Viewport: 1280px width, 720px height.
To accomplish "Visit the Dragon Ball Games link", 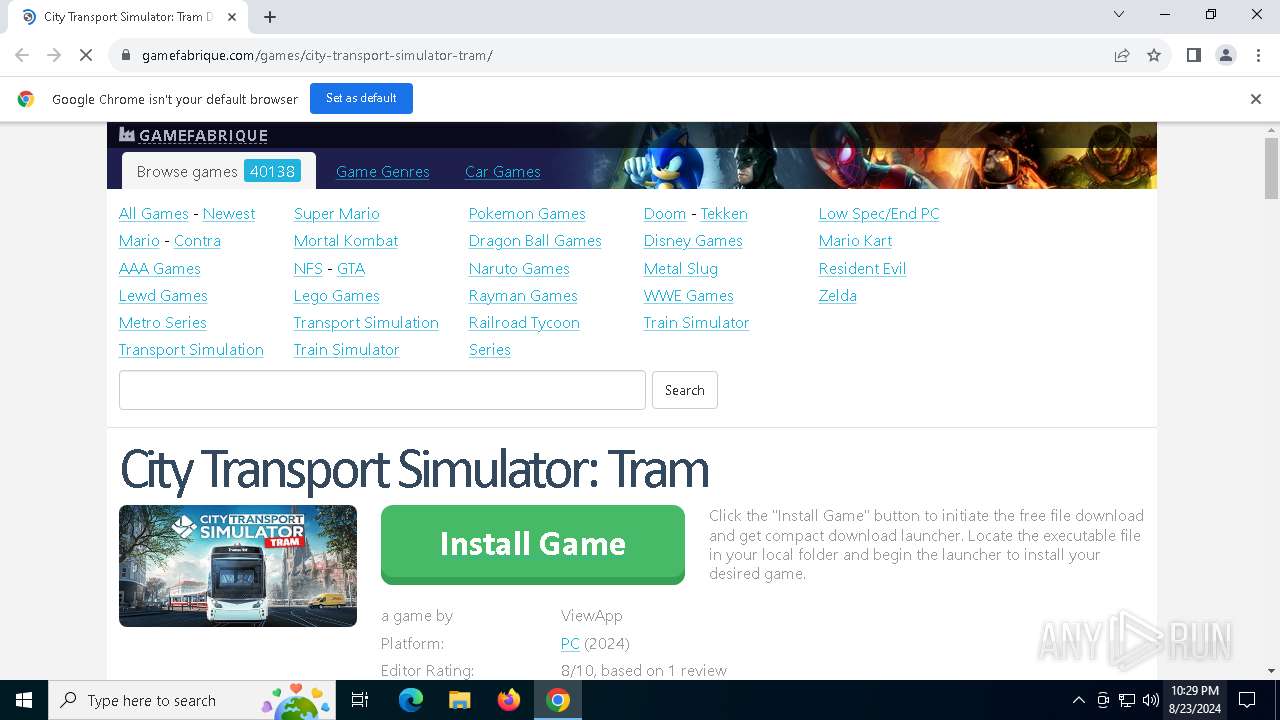I will (x=535, y=241).
